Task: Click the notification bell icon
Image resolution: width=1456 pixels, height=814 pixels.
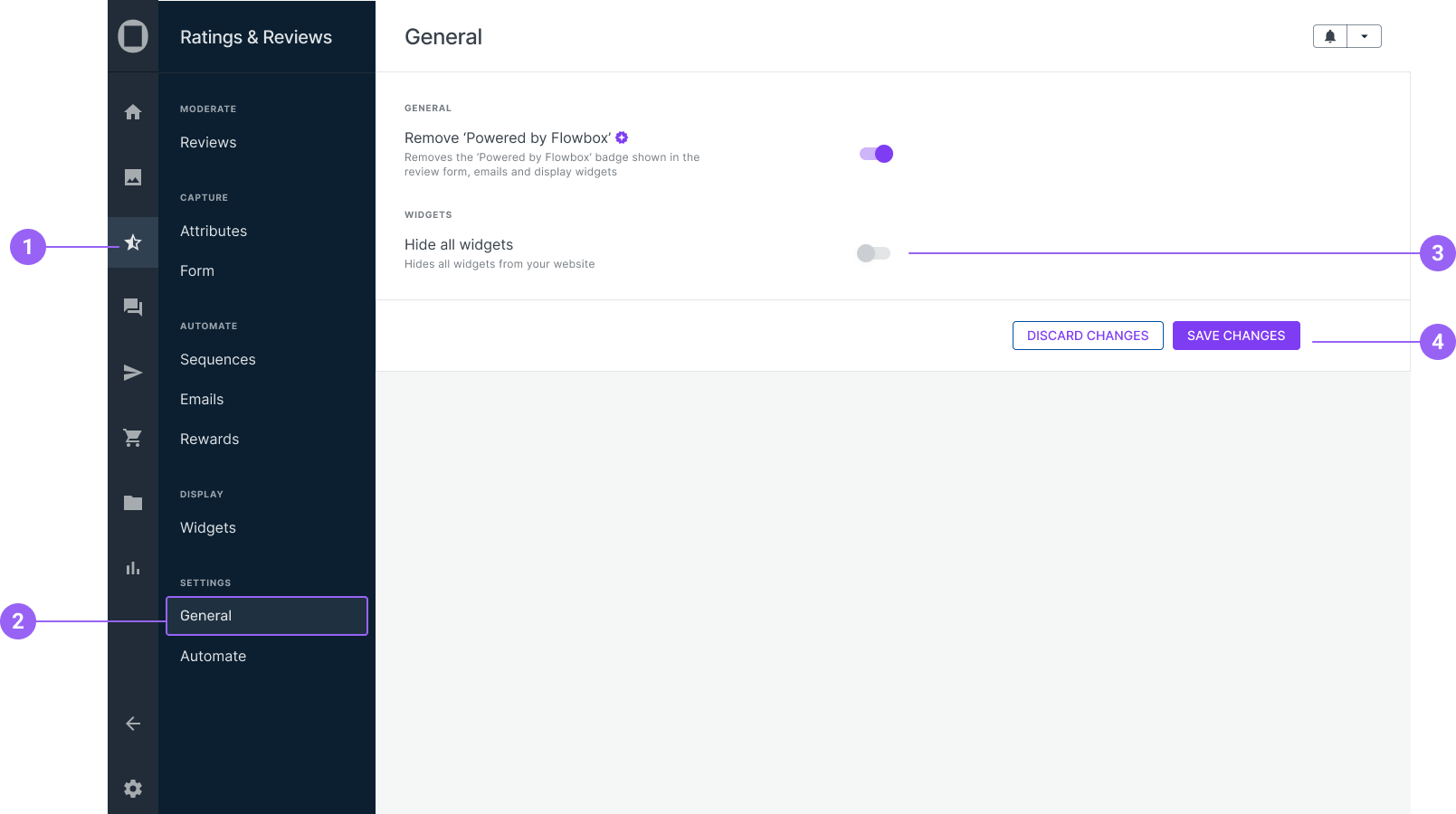Action: pyautogui.click(x=1330, y=36)
